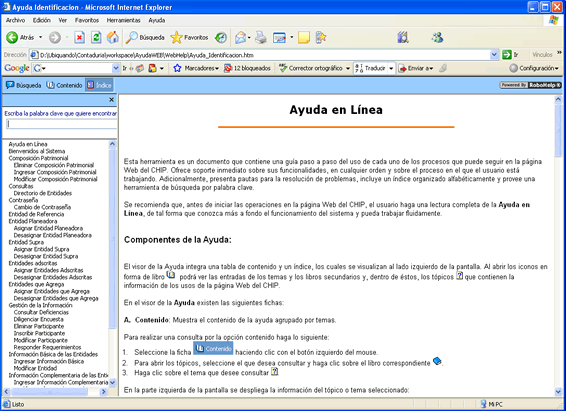566x411 pixels.
Task: Click the Traducir button
Action: point(370,68)
